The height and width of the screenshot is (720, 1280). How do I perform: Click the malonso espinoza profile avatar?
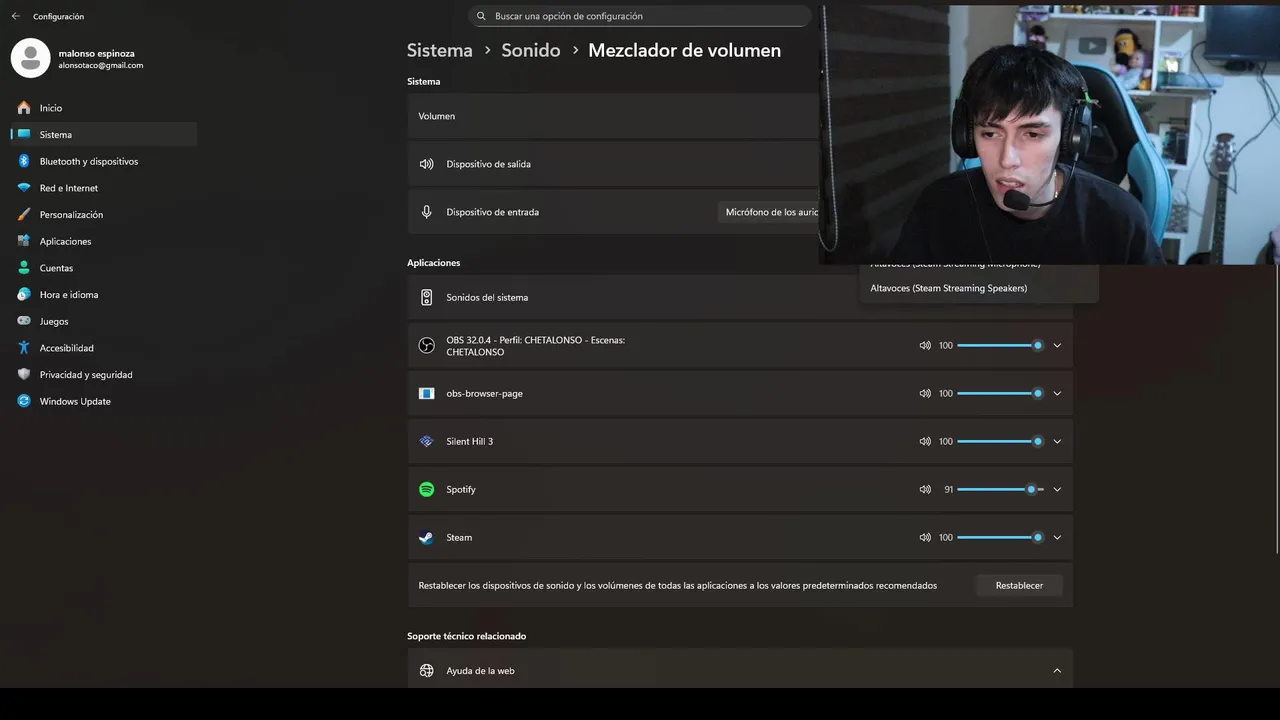30,58
